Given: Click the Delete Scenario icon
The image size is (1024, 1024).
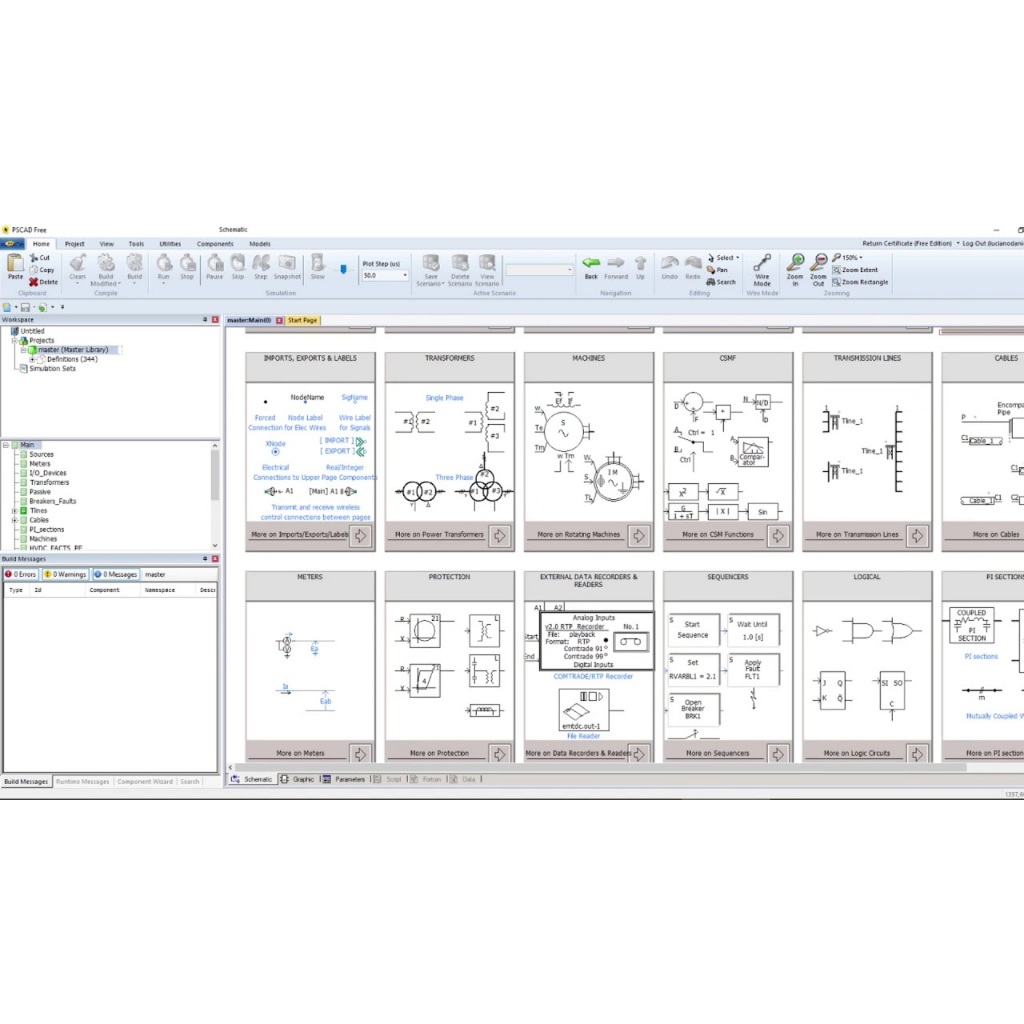Looking at the screenshot, I should [460, 263].
